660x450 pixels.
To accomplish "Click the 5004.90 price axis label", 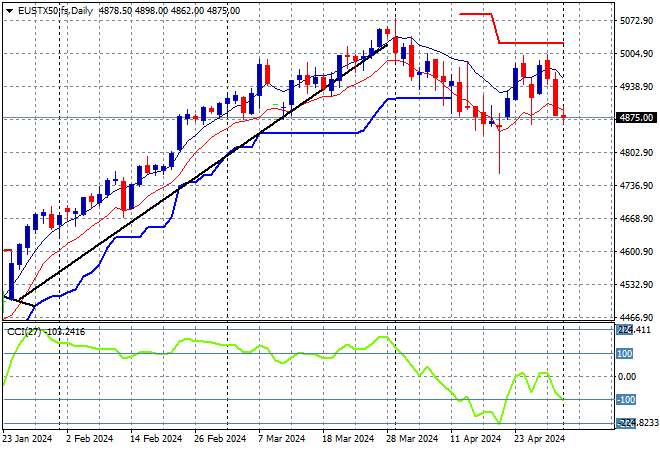I will 636,53.
